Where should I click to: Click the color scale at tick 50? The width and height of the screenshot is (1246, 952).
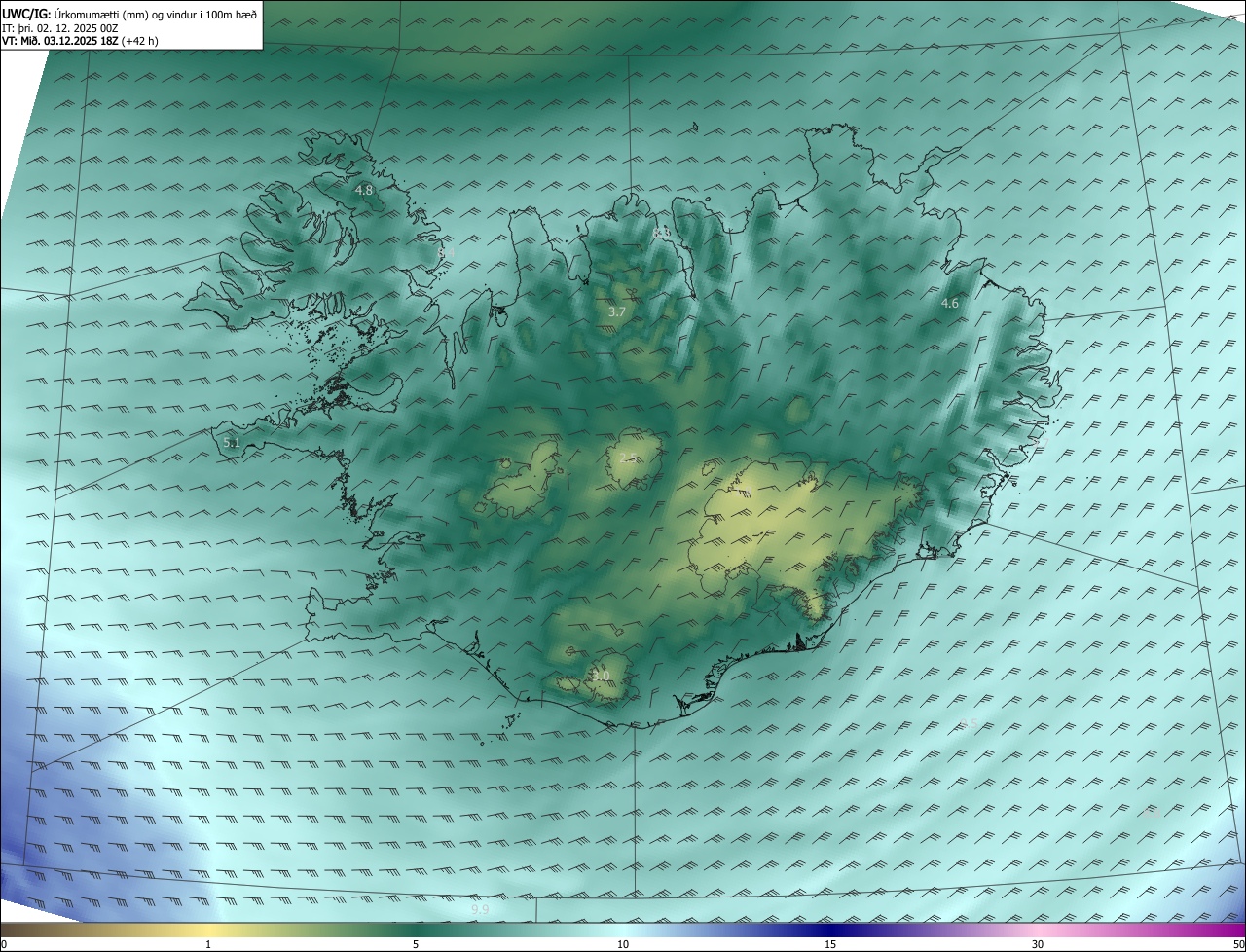[x=1238, y=944]
